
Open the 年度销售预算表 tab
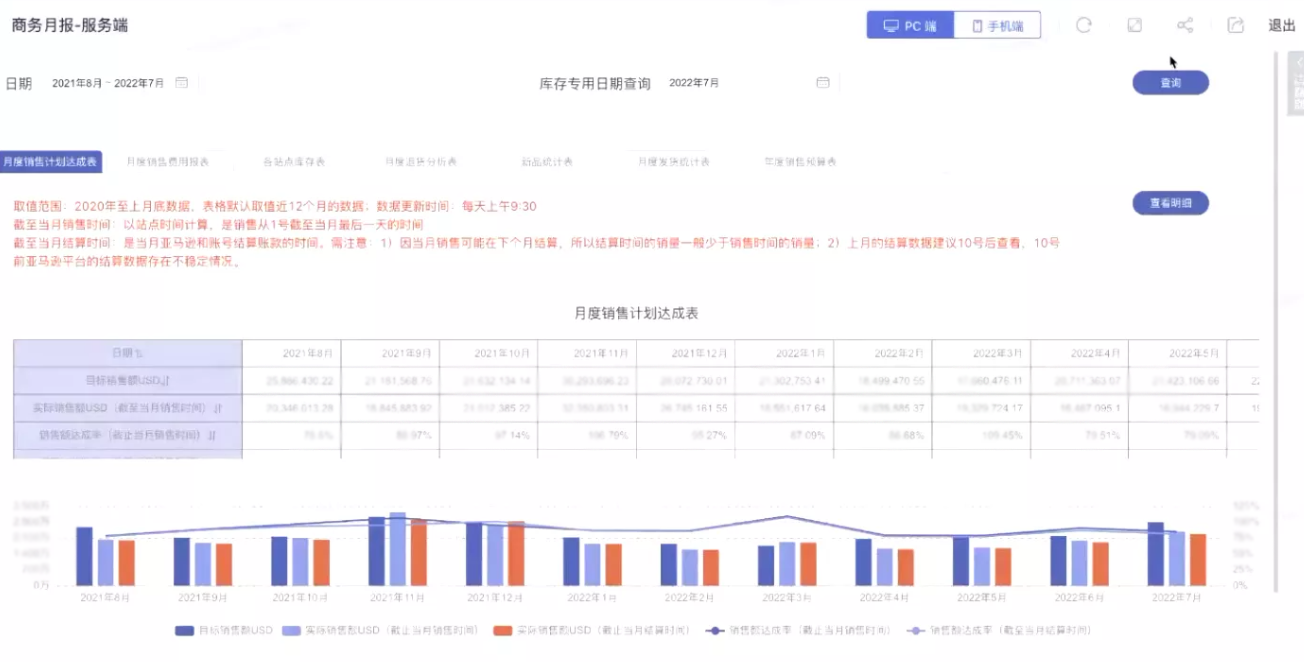click(x=800, y=161)
